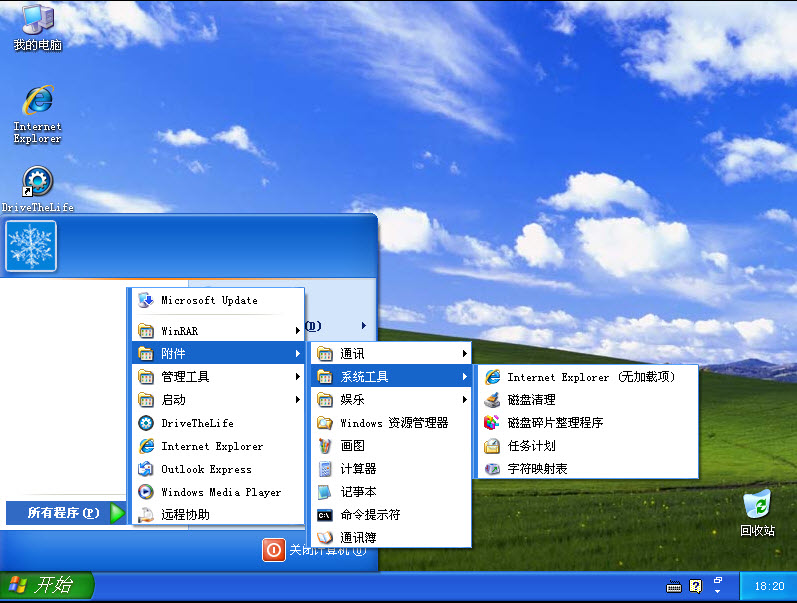Click the IE (无加载项) icon in 系统工具
Screen dimensions: 797x603
click(x=492, y=377)
